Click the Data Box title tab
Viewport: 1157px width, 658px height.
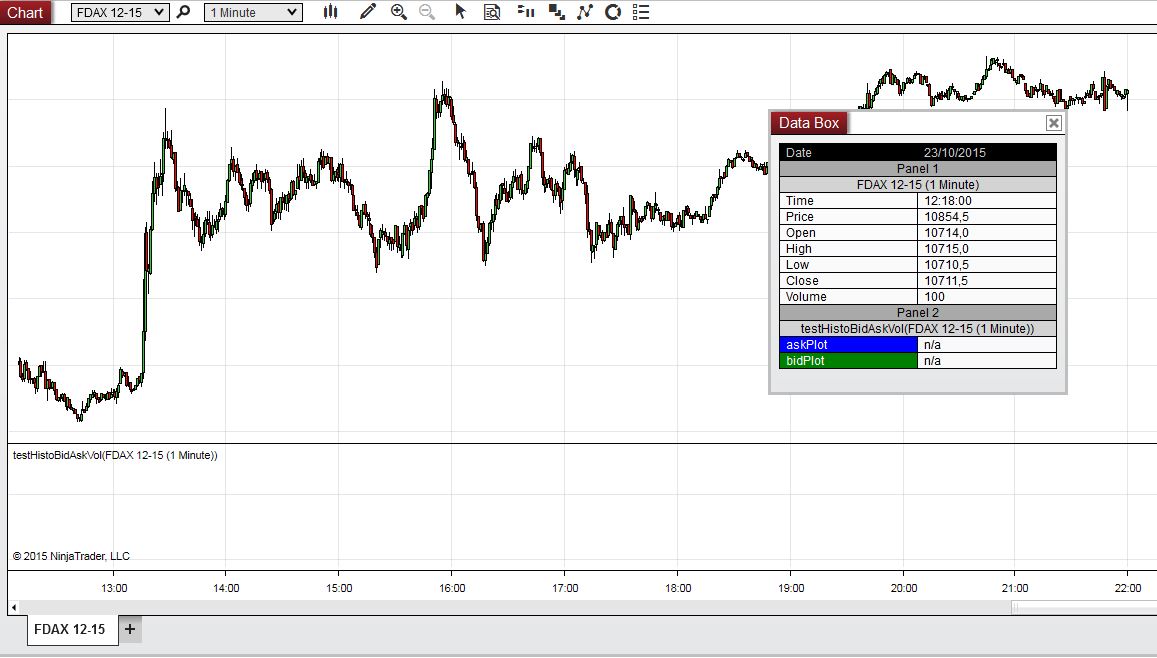(809, 123)
